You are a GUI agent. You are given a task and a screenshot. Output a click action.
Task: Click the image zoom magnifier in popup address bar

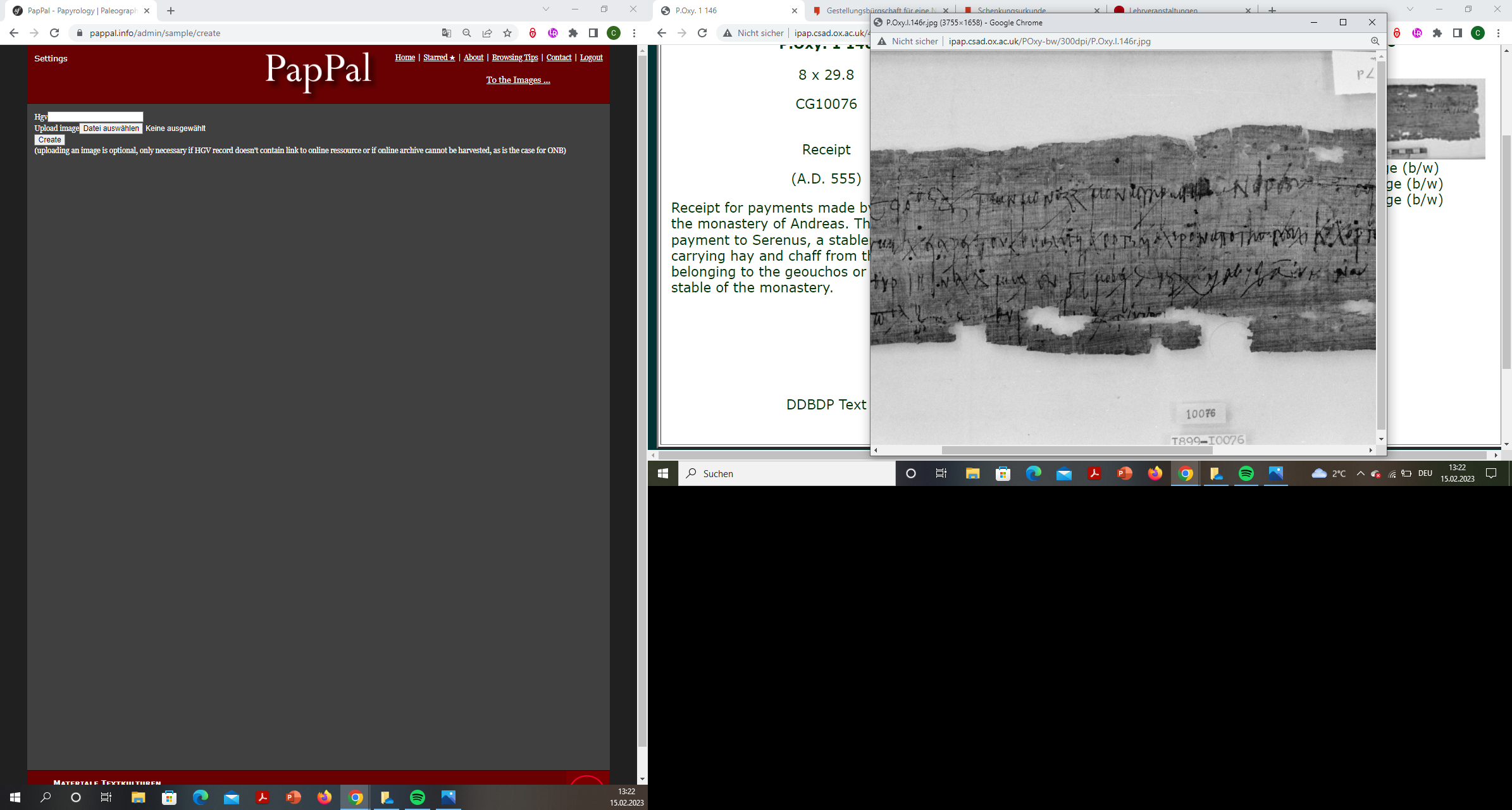coord(1375,41)
